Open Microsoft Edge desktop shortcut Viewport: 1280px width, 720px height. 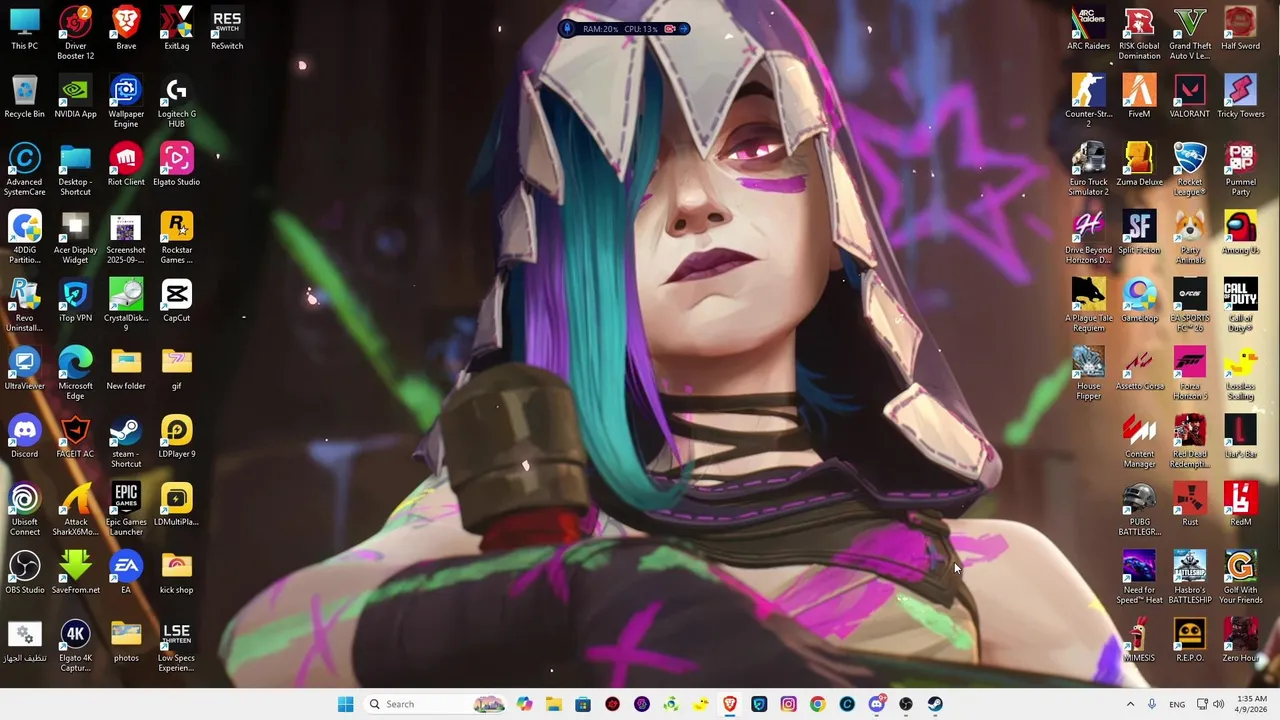pos(76,374)
